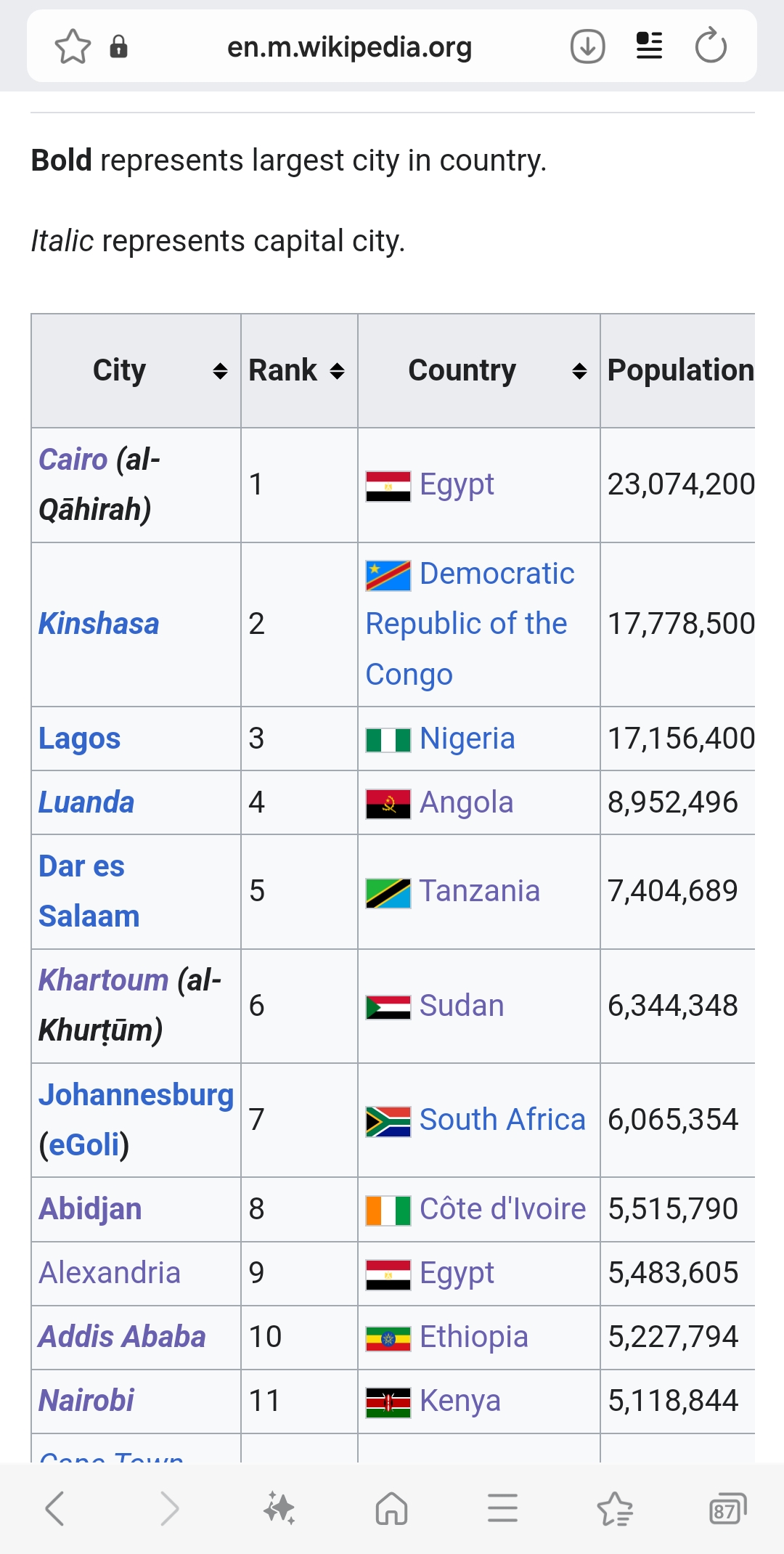784x1554 pixels.
Task: Sort table by Country column
Action: [579, 372]
